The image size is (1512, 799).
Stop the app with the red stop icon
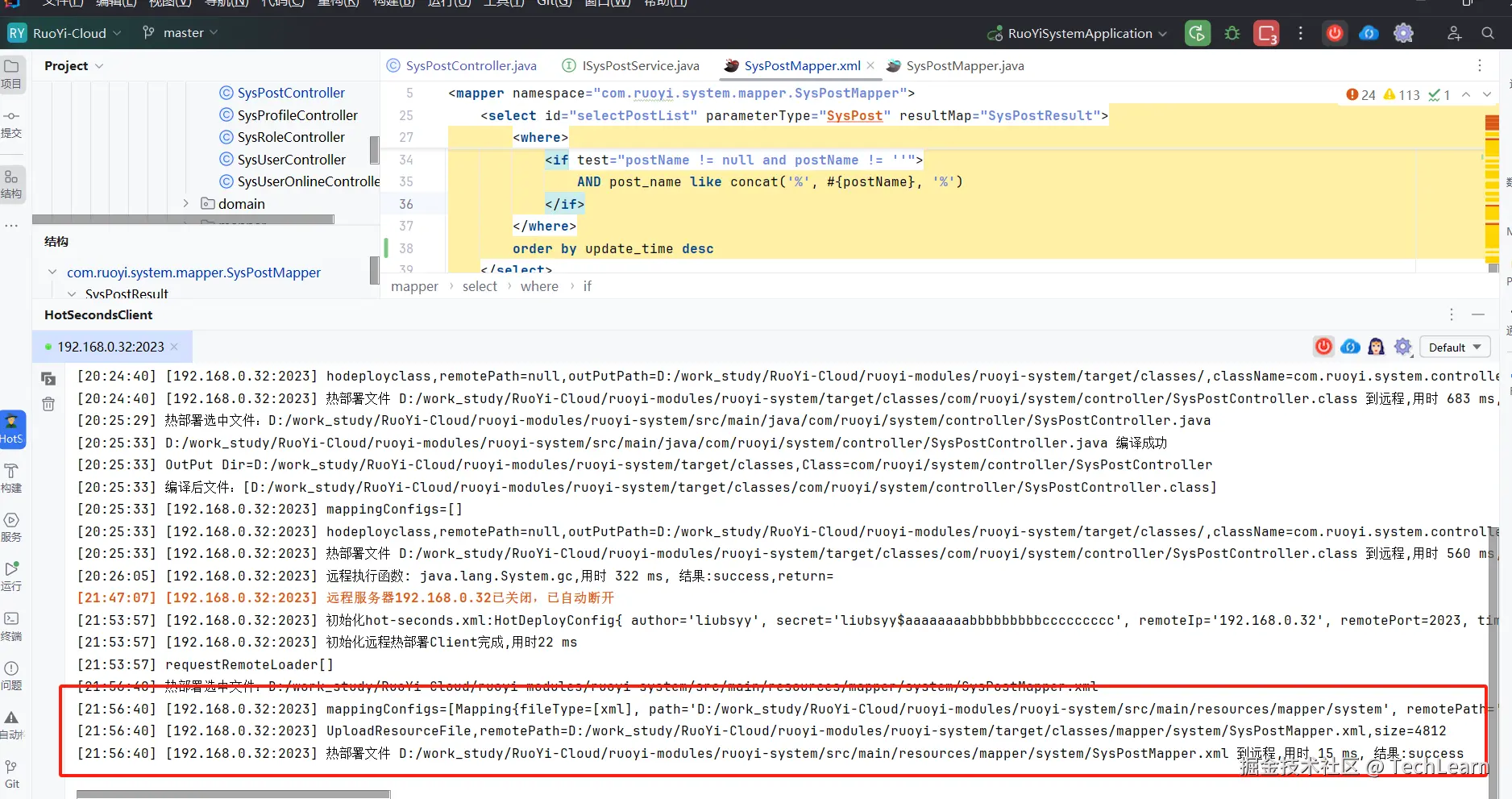[x=1267, y=33]
